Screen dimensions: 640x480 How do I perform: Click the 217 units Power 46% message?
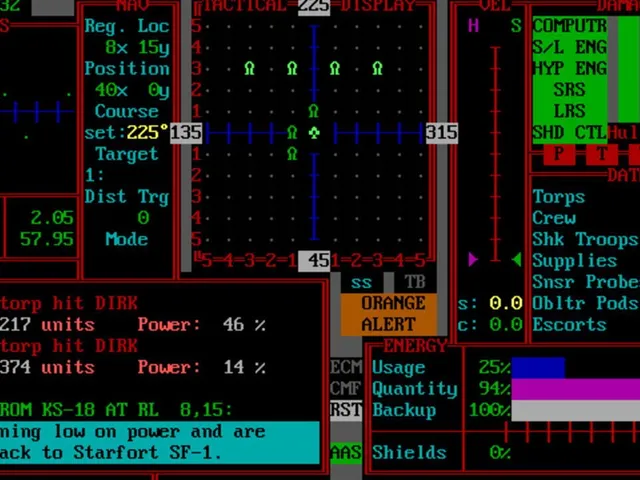tap(133, 325)
